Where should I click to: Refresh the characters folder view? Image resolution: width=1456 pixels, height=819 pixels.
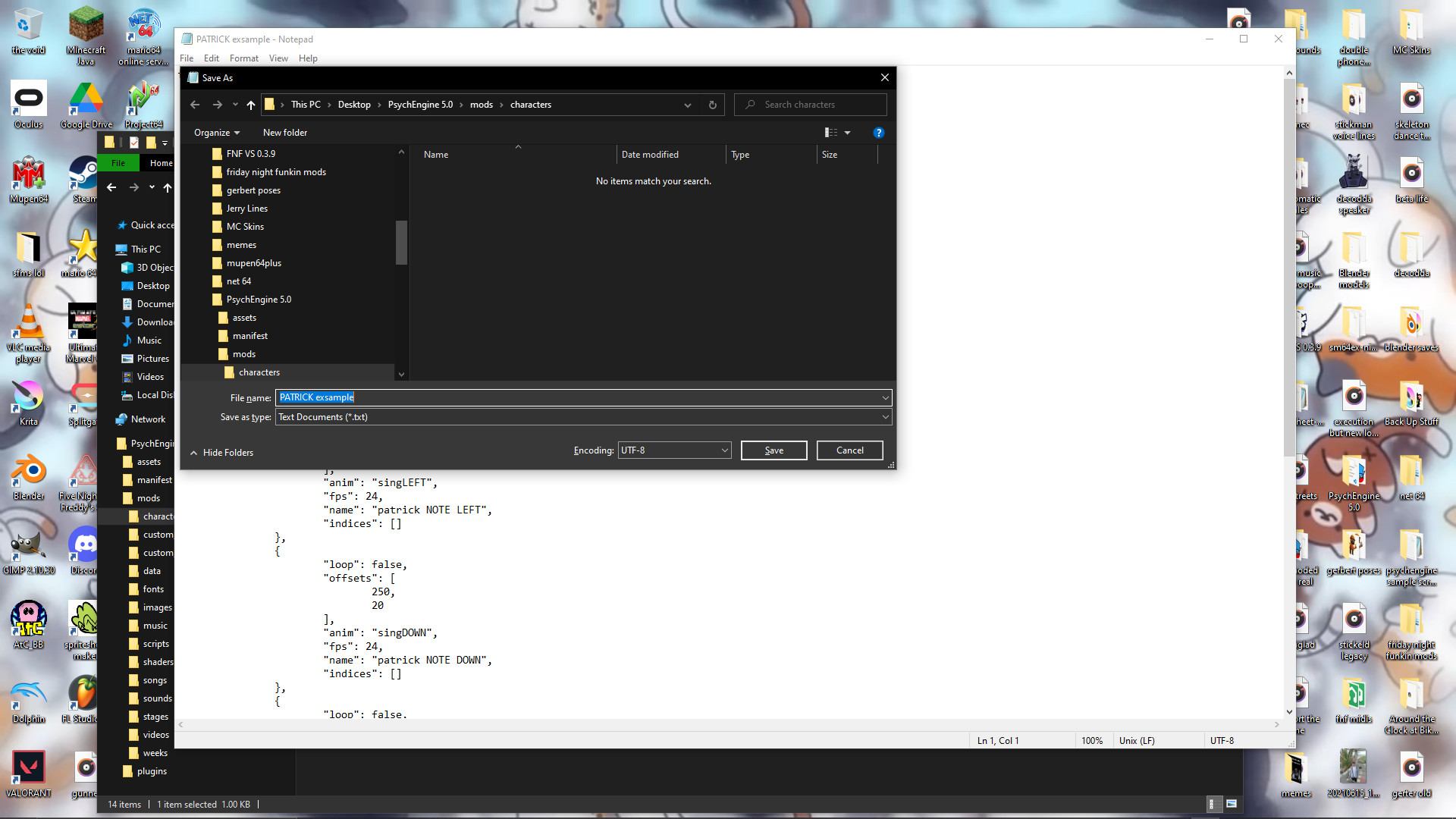click(x=712, y=105)
